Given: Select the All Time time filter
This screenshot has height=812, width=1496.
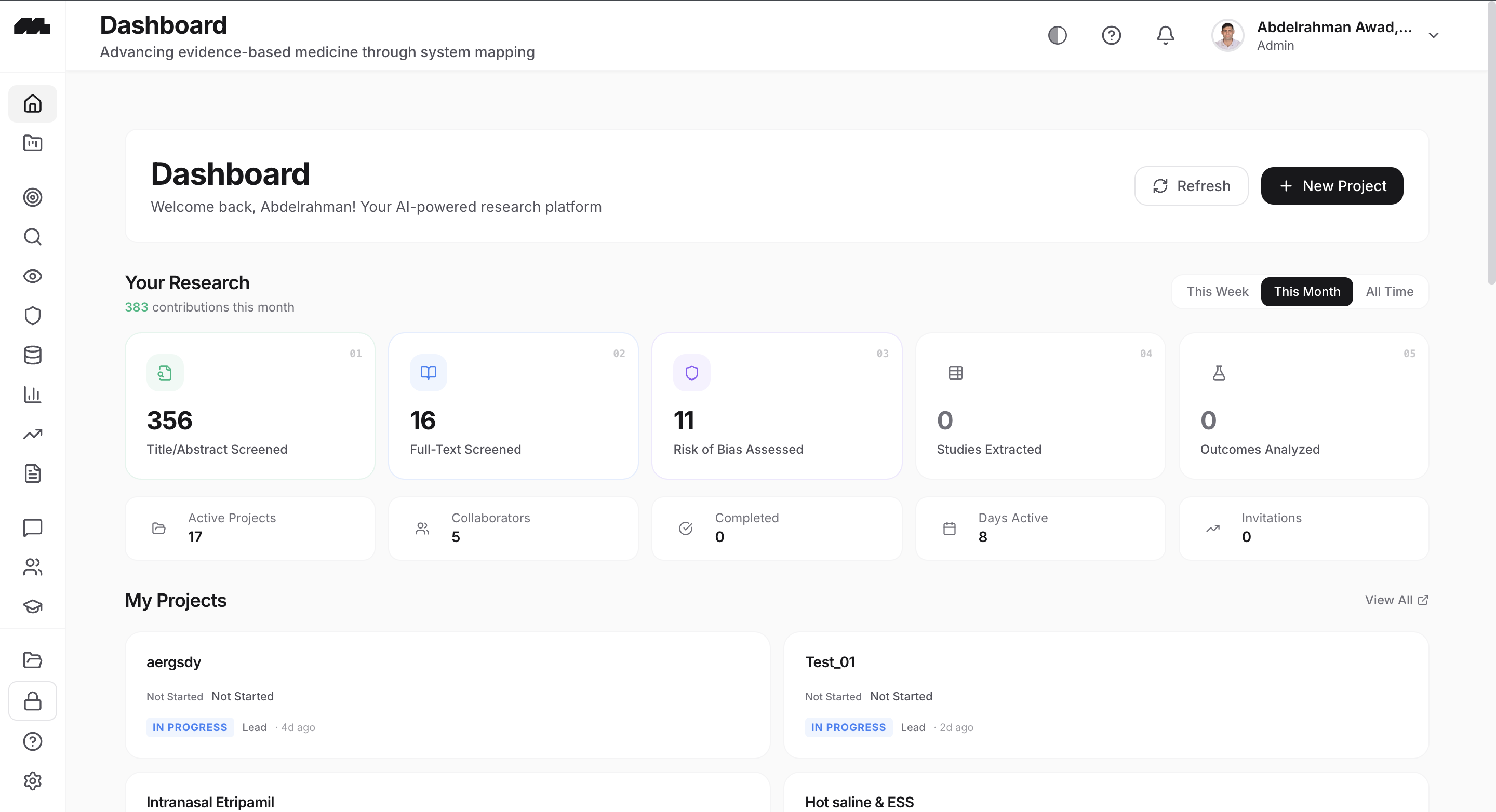Looking at the screenshot, I should coord(1389,291).
